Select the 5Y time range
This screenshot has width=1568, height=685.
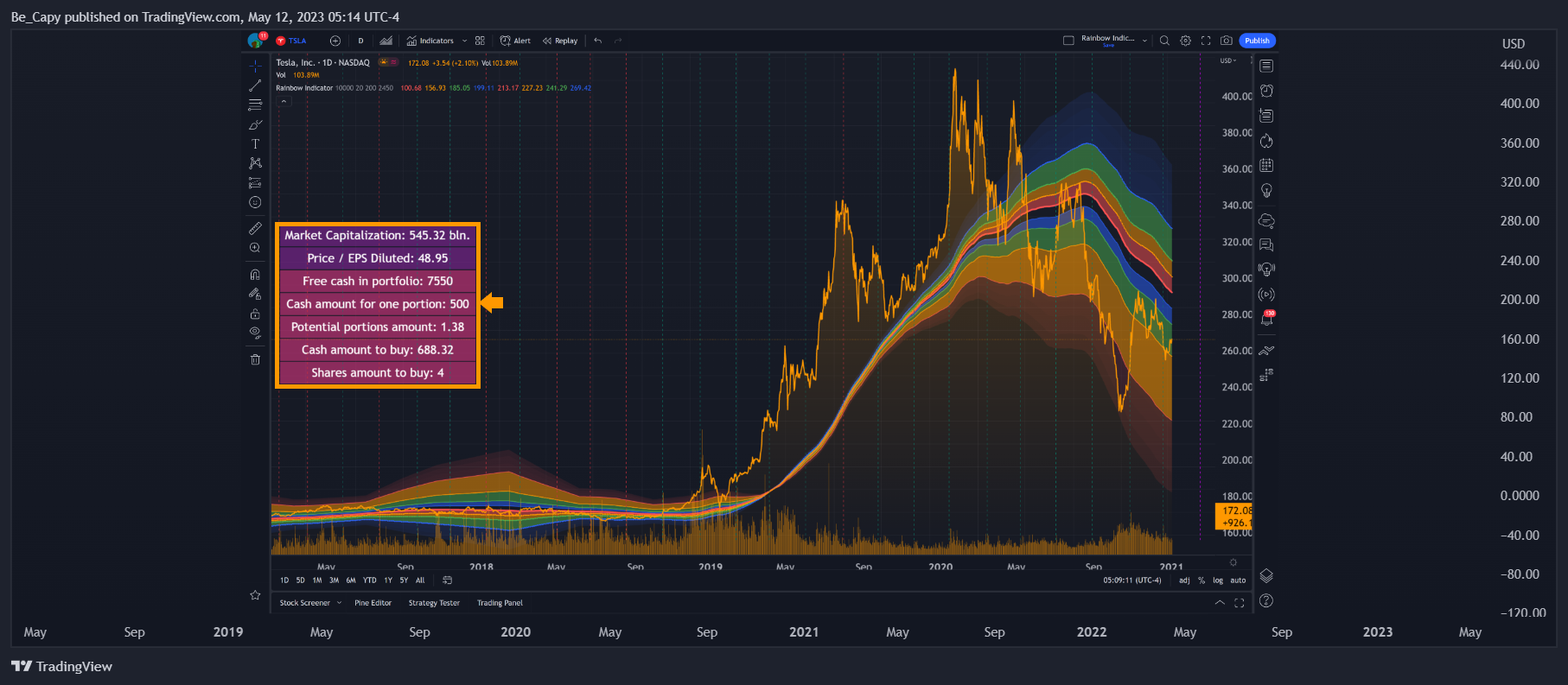pos(404,580)
